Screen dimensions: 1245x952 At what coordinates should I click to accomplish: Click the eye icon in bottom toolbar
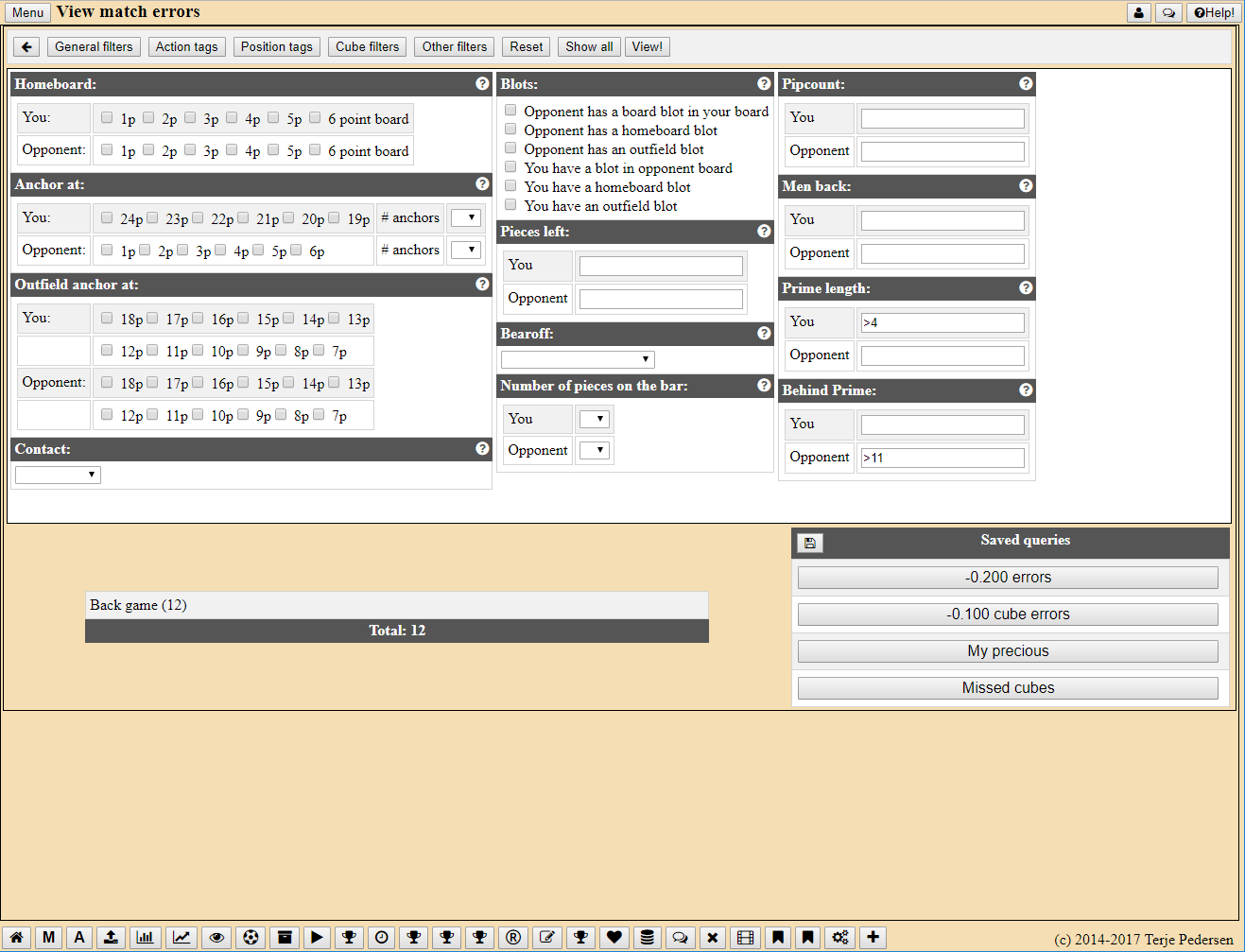[x=216, y=937]
